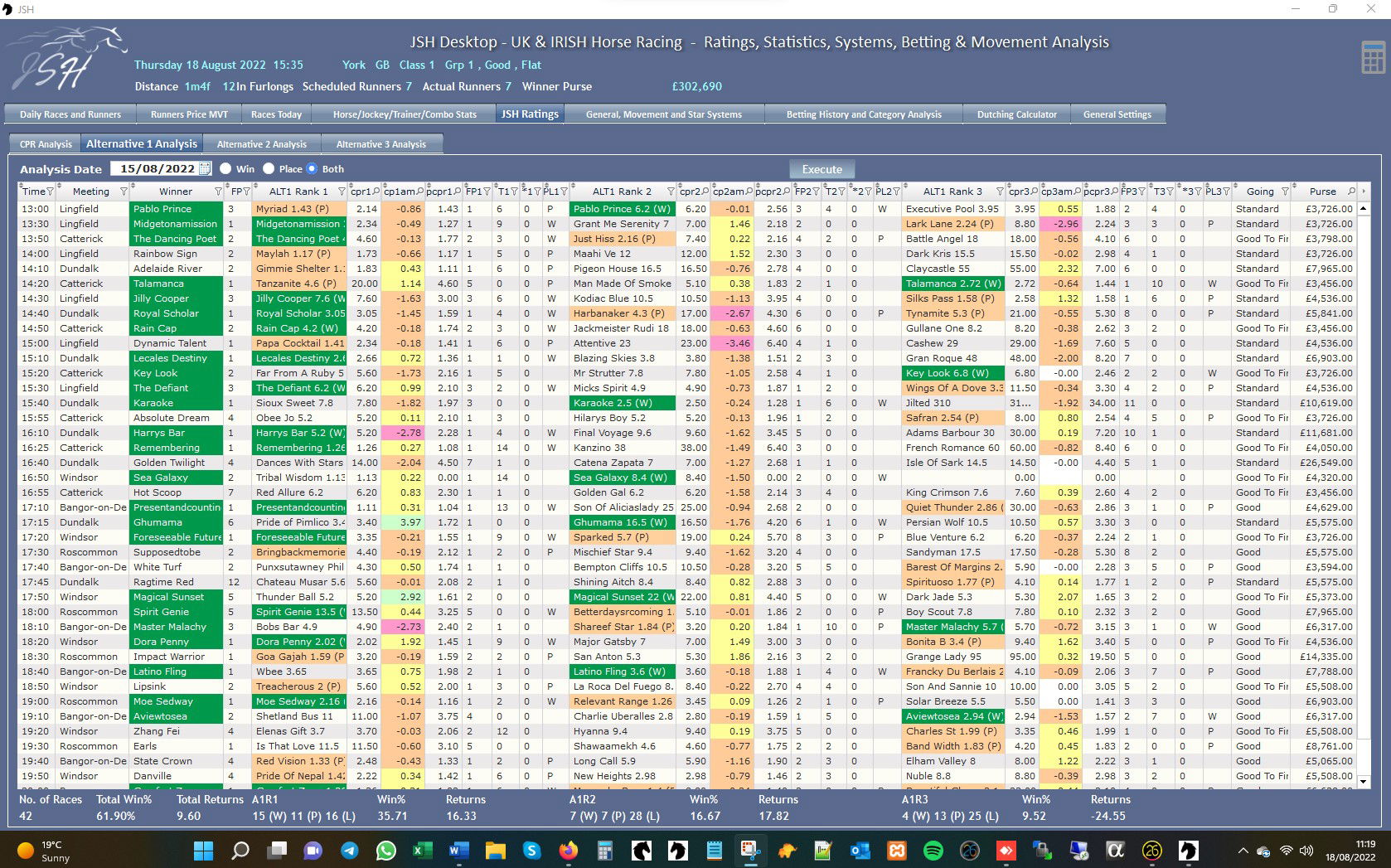
Task: Filter the FP column
Action: click(x=245, y=192)
